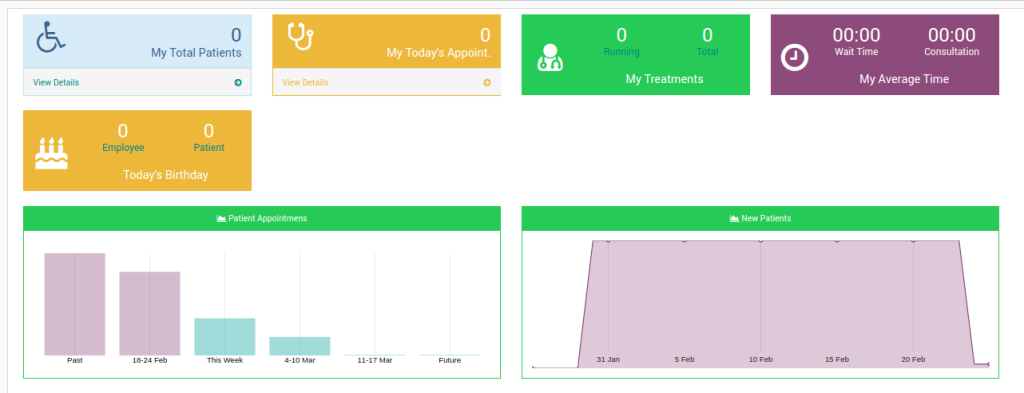
Task: Select the My Today's Appoint. label
Action: tap(438, 53)
